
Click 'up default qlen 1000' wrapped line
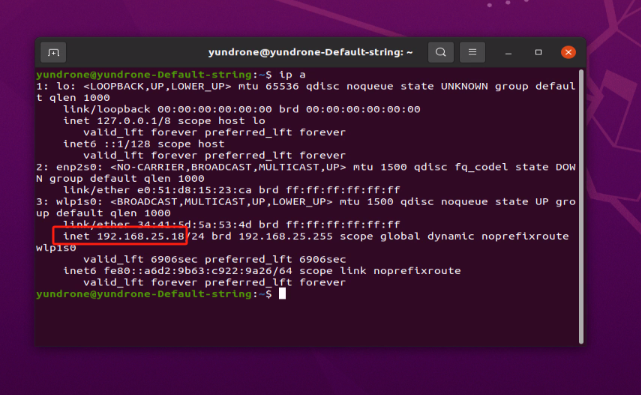[x=103, y=213]
